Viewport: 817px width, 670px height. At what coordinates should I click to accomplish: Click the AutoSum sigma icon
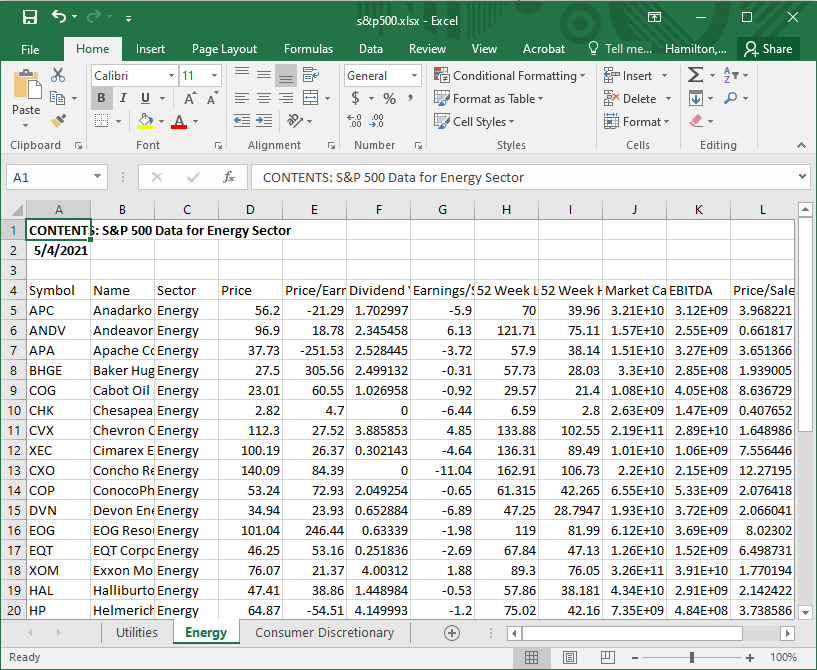[695, 76]
